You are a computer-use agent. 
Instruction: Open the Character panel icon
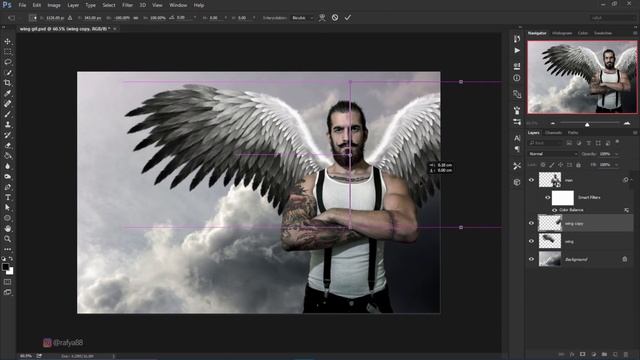pos(517,138)
